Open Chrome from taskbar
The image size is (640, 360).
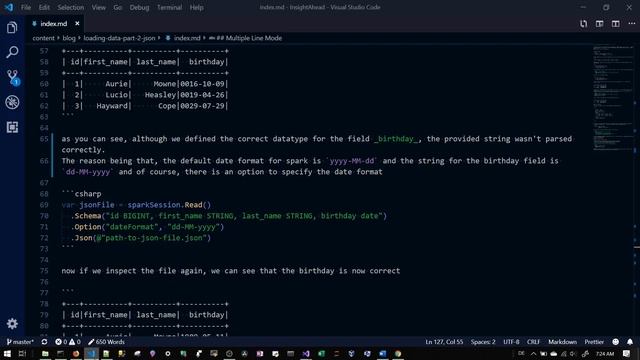point(398,353)
